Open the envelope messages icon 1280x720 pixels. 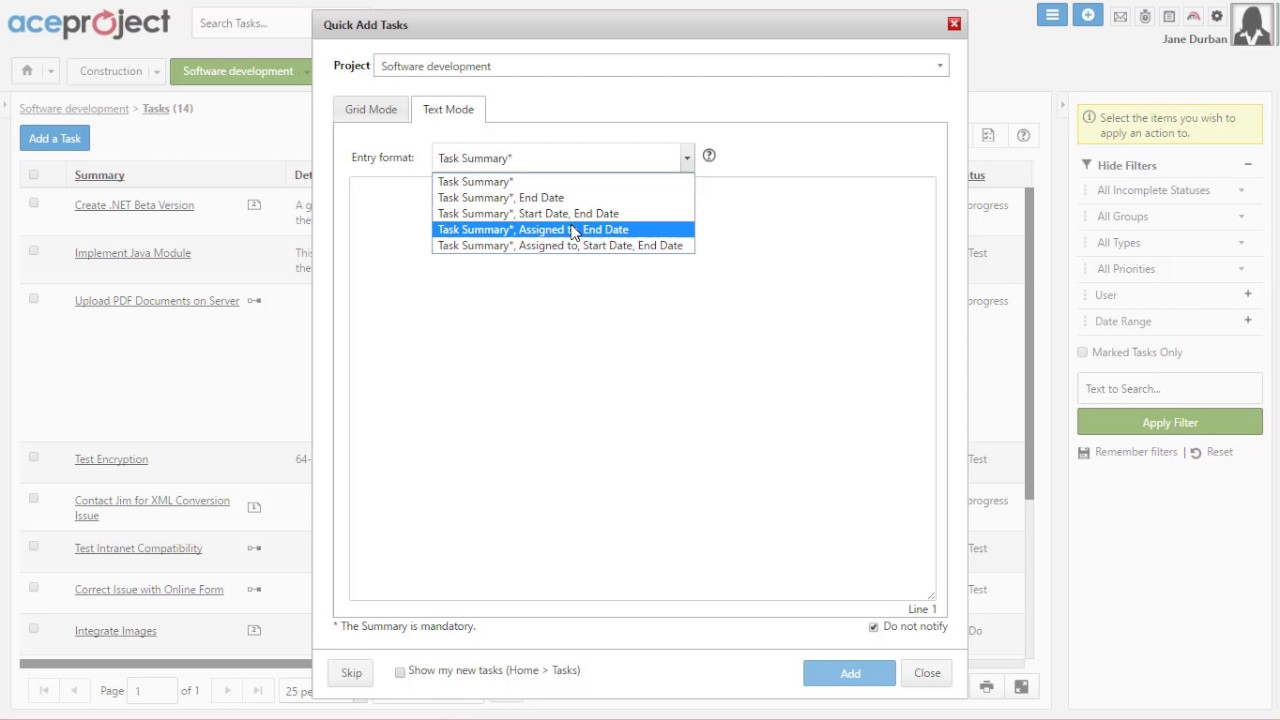click(x=1120, y=16)
